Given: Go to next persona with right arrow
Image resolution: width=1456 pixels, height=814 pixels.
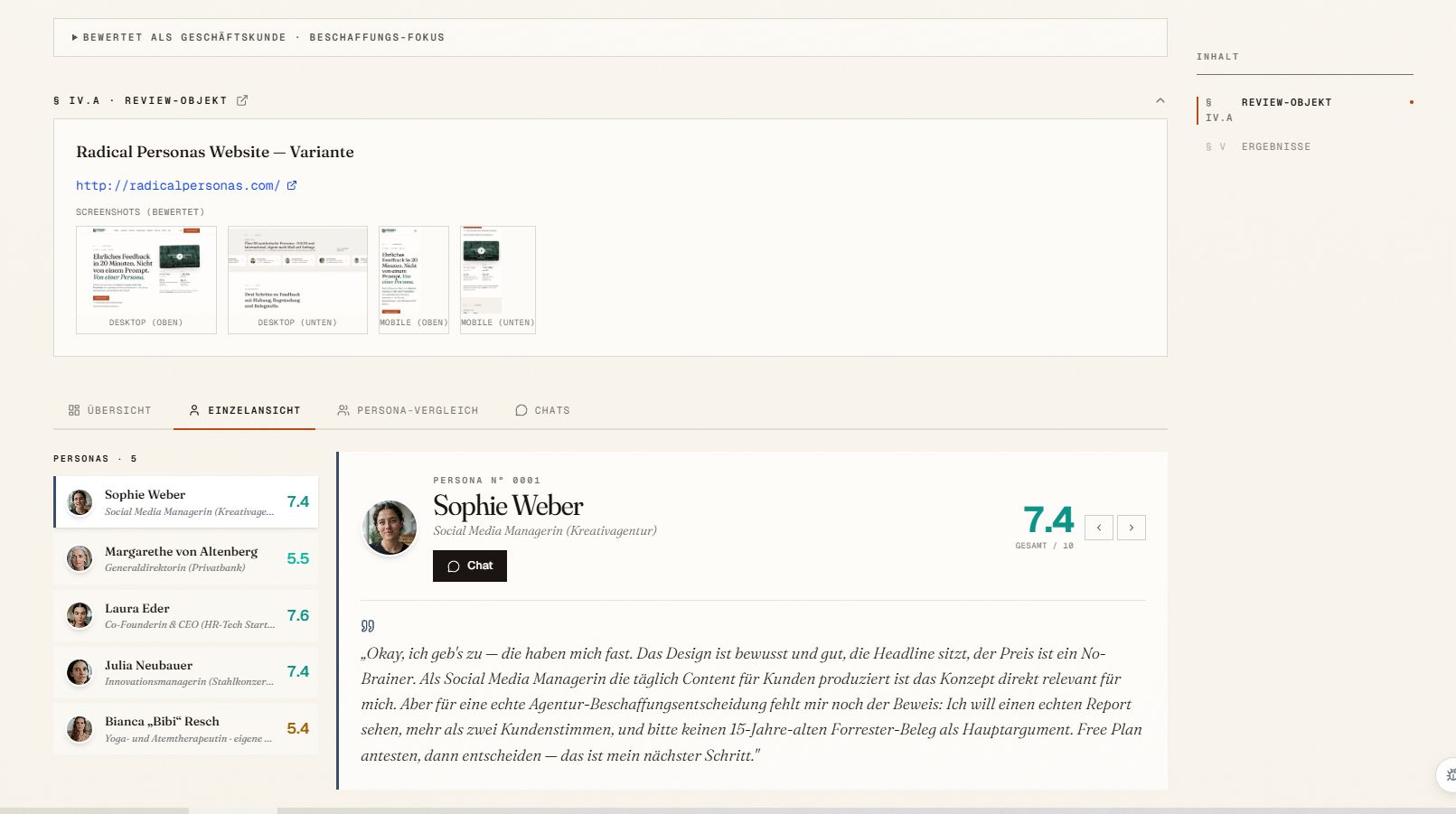Looking at the screenshot, I should click(1132, 528).
